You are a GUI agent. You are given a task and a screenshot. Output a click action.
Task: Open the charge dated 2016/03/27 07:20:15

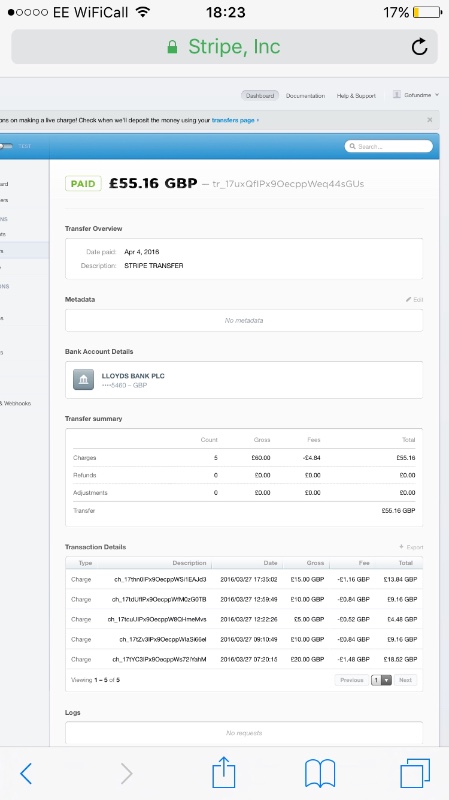pos(244,659)
